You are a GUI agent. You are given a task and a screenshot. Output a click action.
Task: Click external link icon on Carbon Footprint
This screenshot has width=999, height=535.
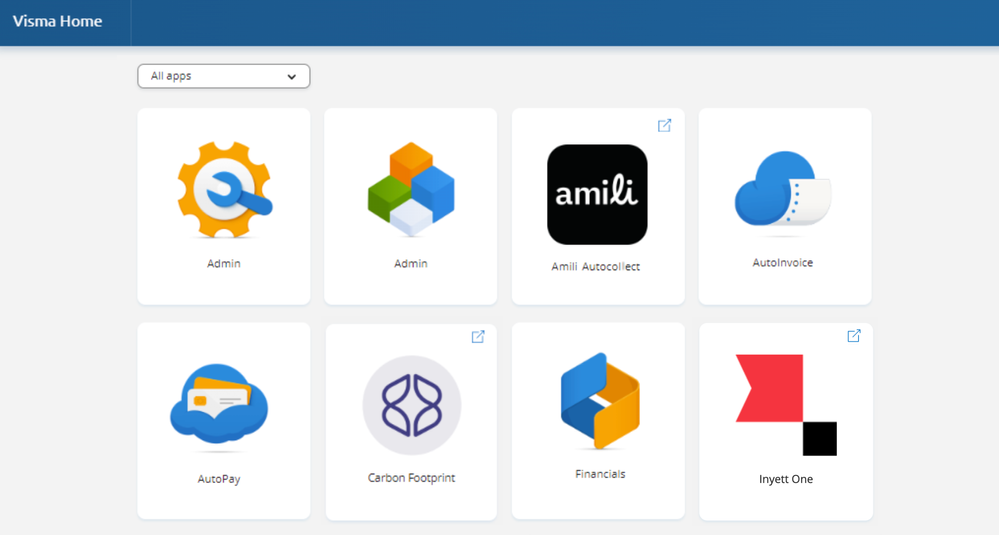(x=478, y=337)
